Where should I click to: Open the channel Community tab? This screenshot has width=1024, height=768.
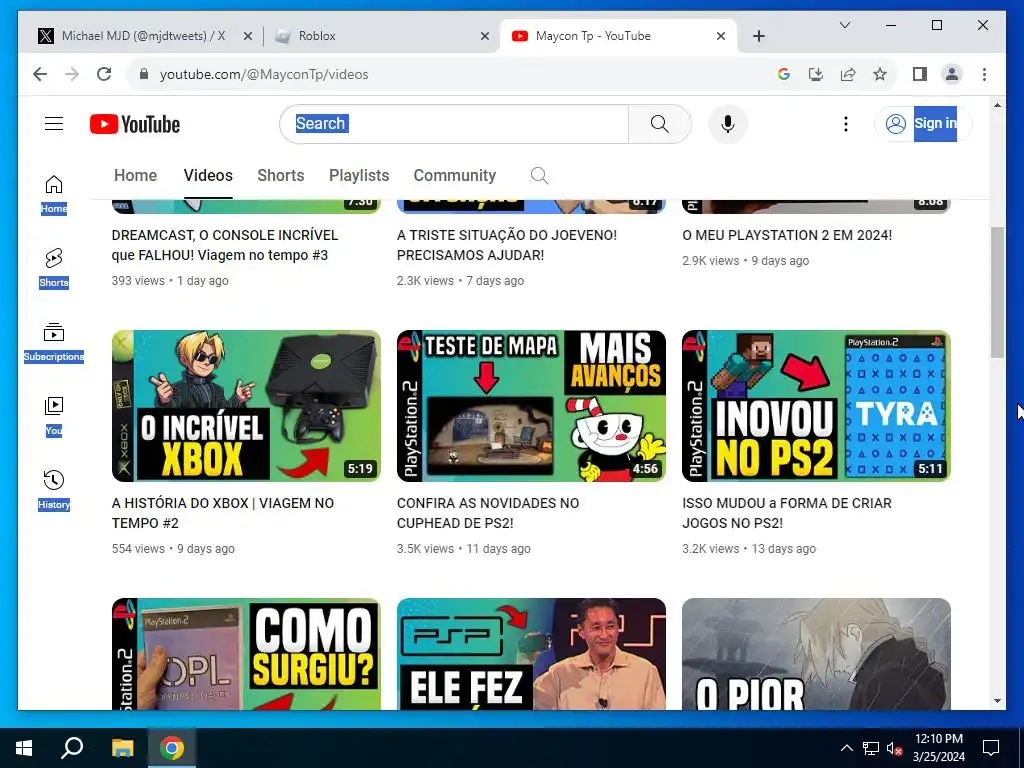click(455, 175)
